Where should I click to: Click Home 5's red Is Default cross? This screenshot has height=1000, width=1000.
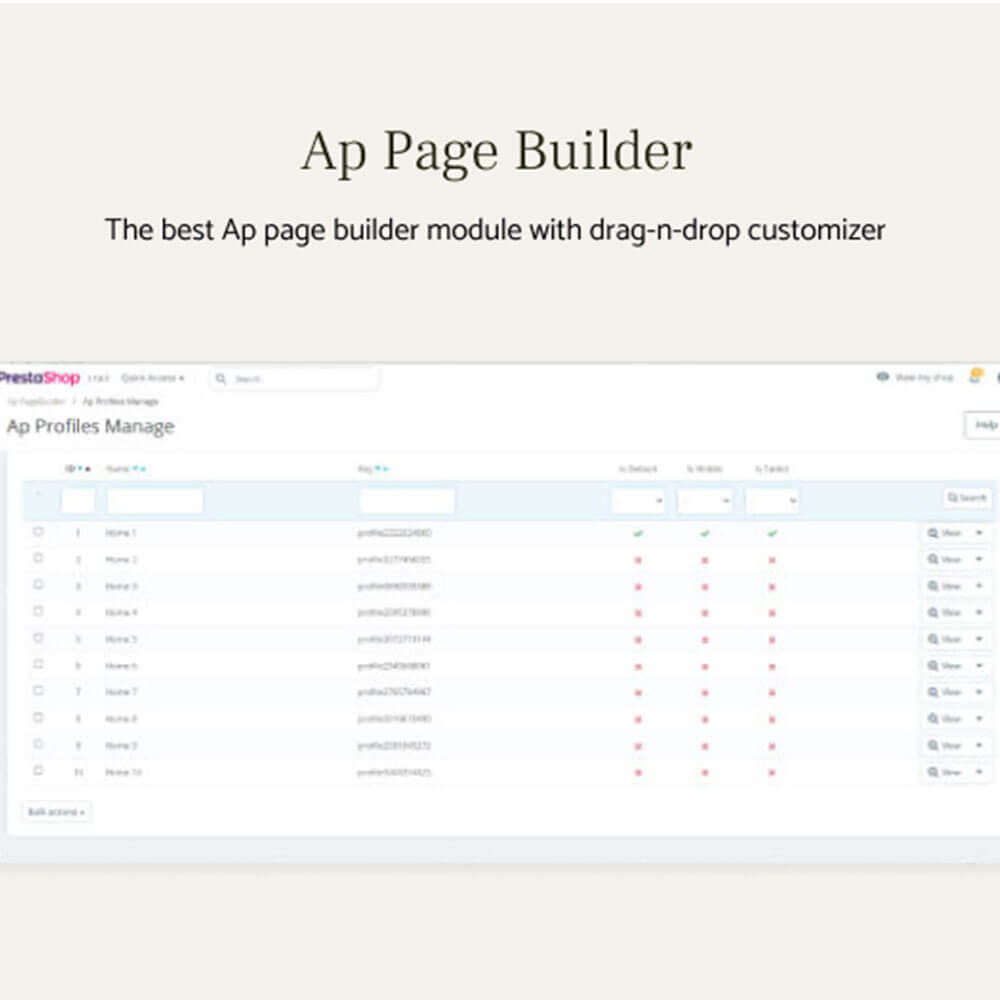tap(638, 640)
